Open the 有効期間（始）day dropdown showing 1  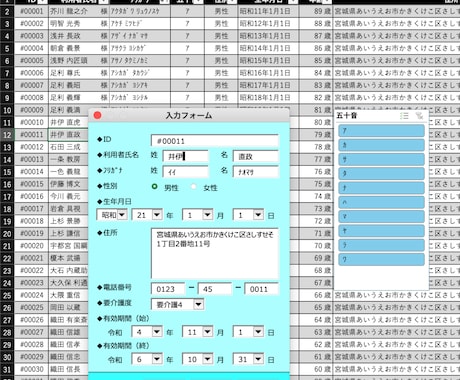(258, 332)
